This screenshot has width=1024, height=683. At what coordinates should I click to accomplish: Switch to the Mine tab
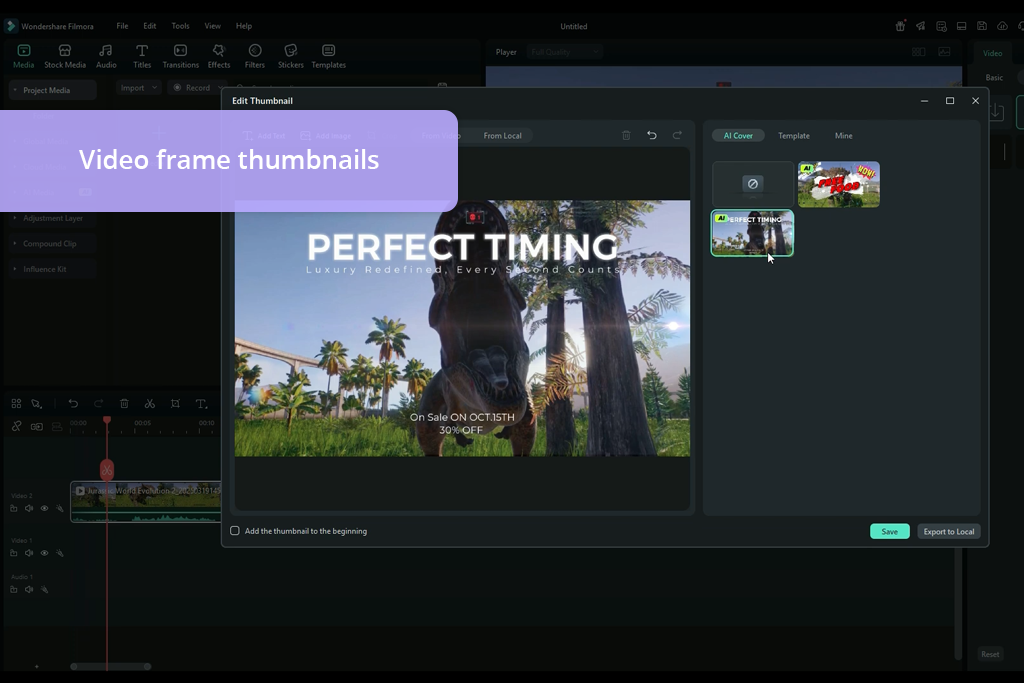(843, 136)
